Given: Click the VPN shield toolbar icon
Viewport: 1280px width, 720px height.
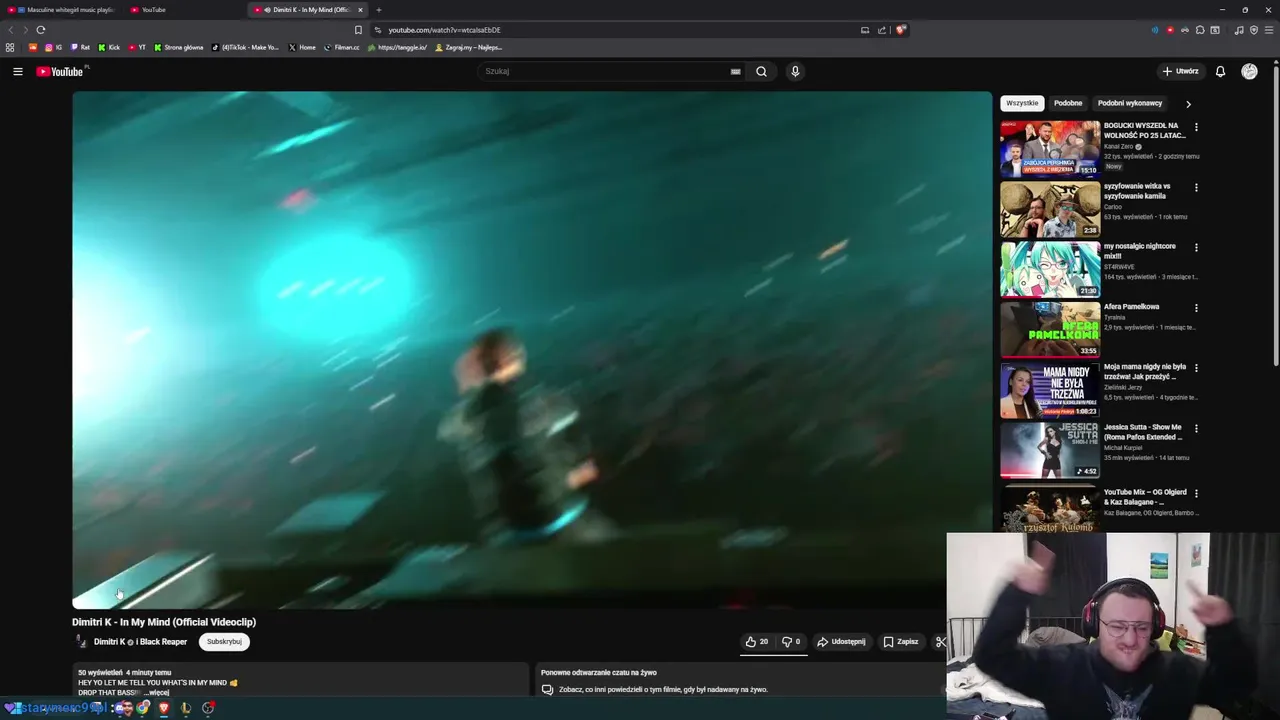Looking at the screenshot, I should pos(1254,30).
